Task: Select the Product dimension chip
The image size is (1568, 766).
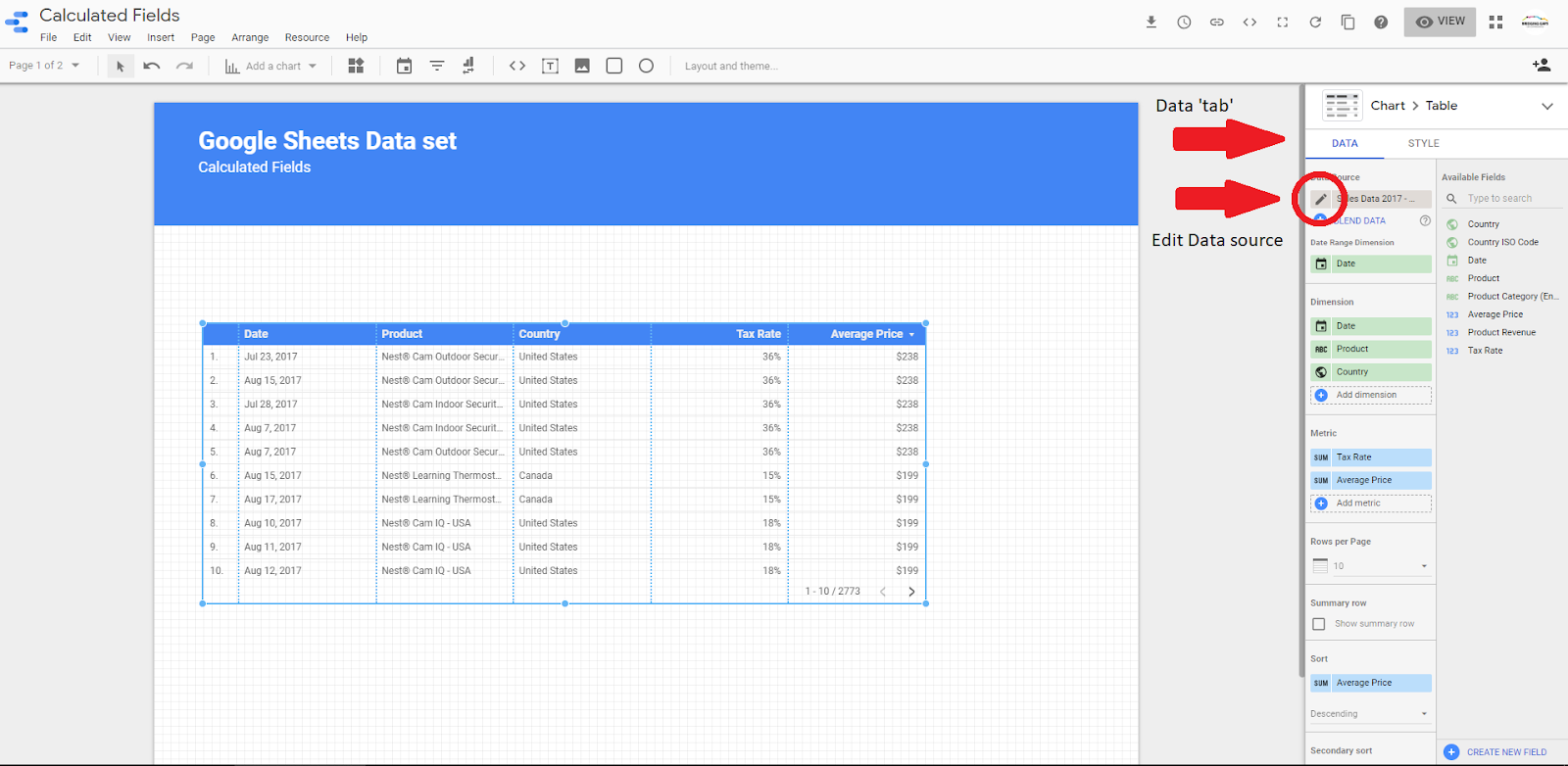Action: coord(1371,349)
